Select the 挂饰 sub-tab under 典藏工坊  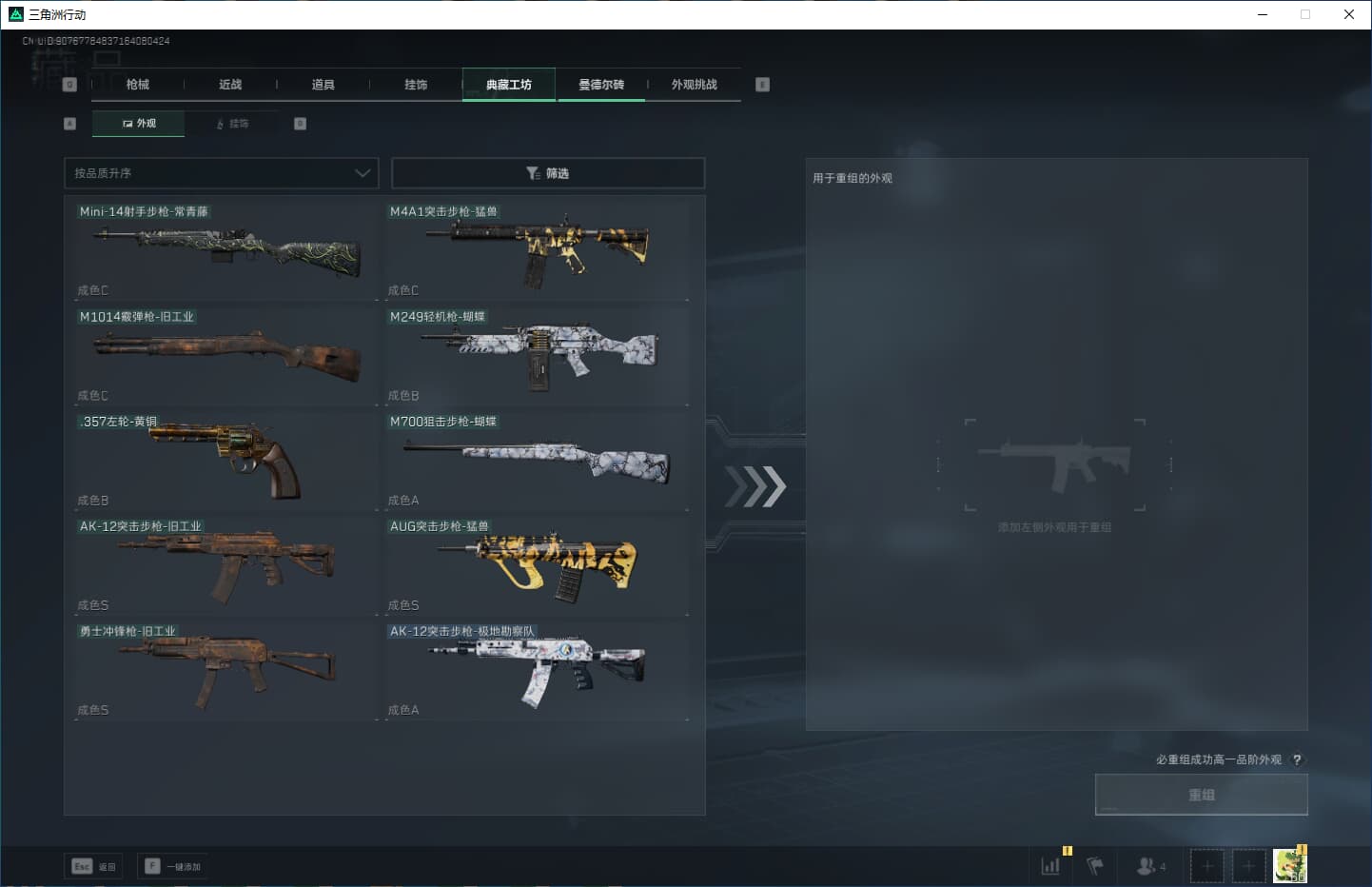coord(233,124)
